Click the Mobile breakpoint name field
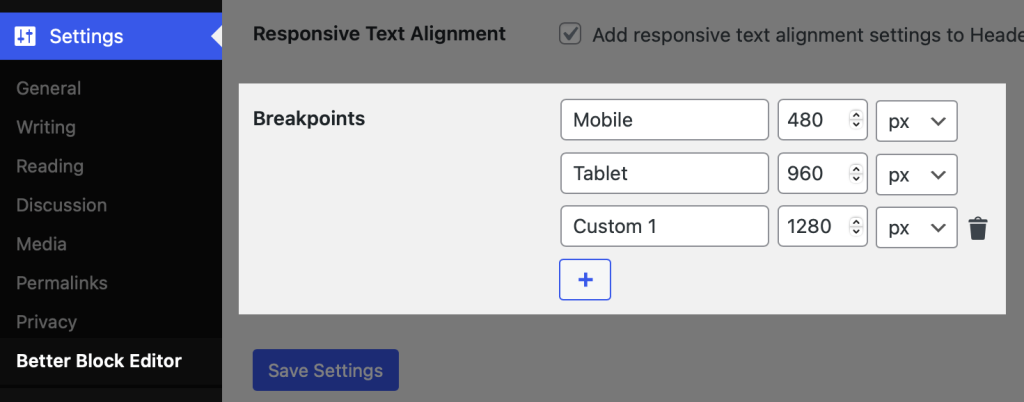Screen dimensions: 1024x402 664,120
